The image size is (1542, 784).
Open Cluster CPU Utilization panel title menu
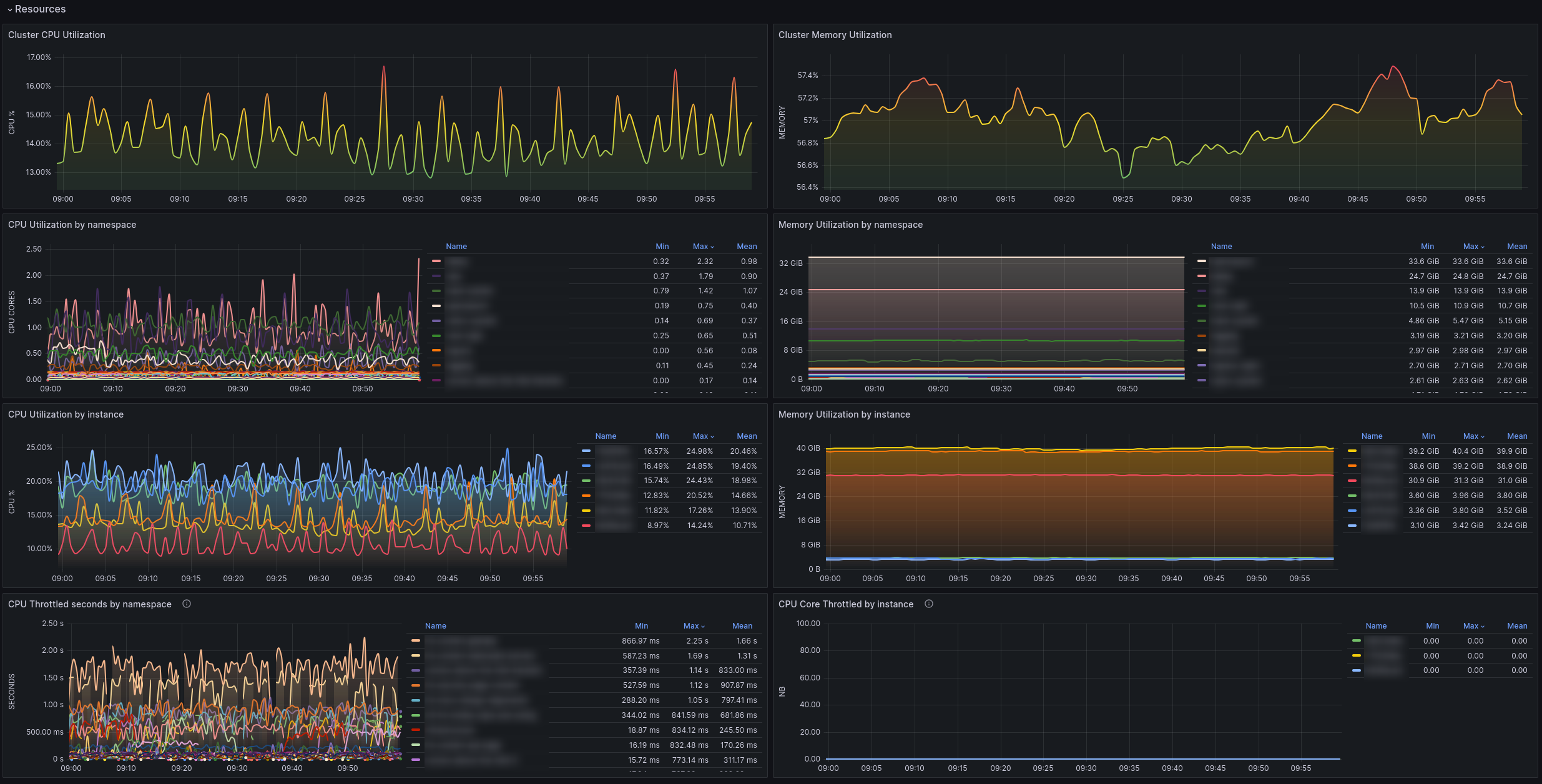point(56,35)
